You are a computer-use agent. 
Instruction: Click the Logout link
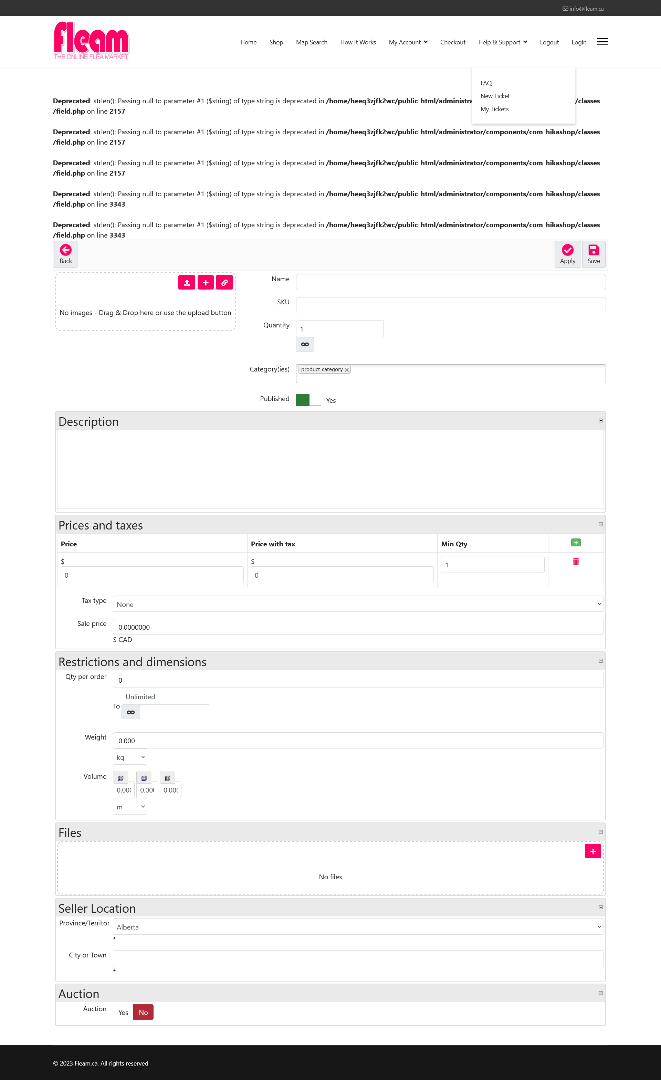point(549,42)
